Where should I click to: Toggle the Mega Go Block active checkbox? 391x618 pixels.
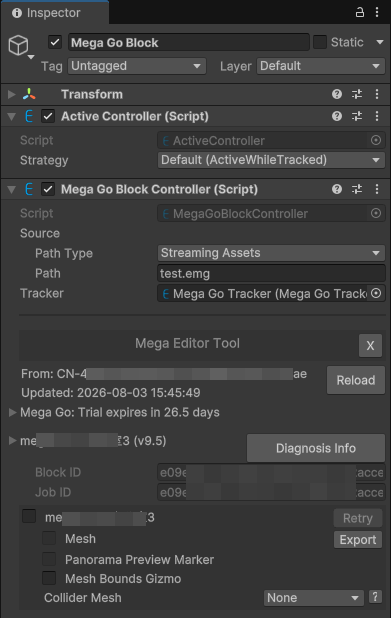point(55,42)
